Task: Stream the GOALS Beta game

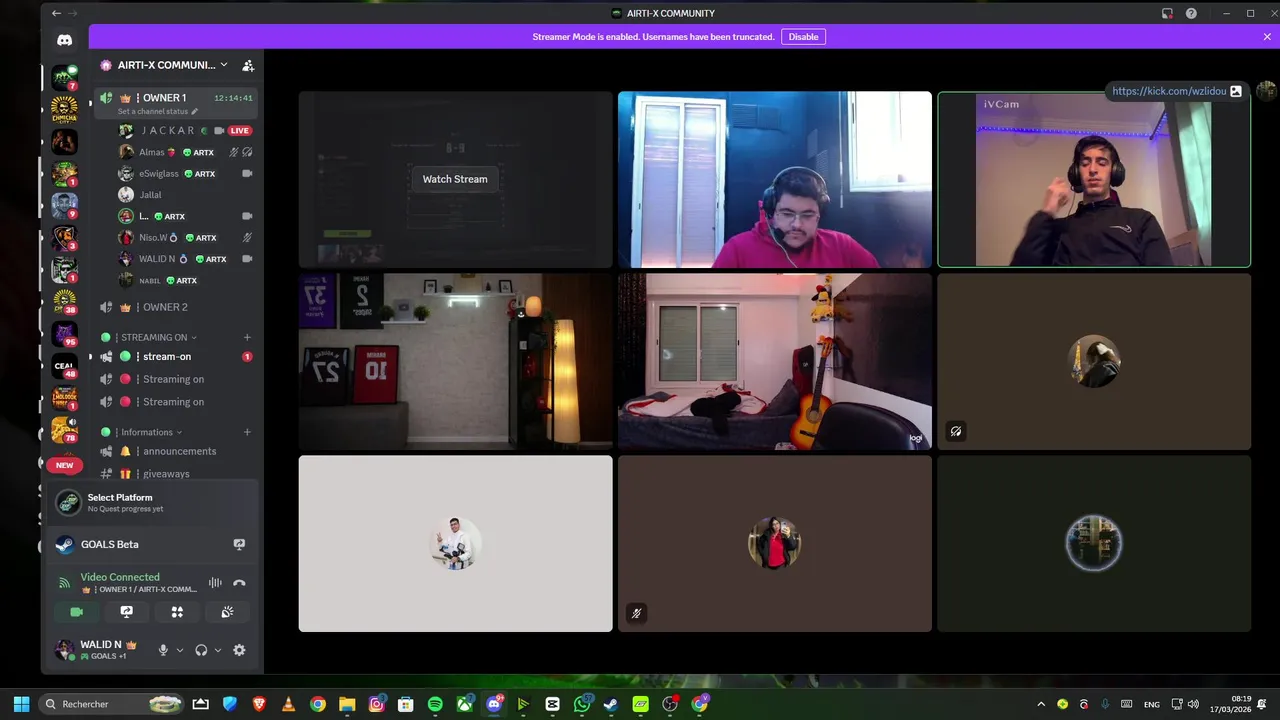Action: (239, 544)
